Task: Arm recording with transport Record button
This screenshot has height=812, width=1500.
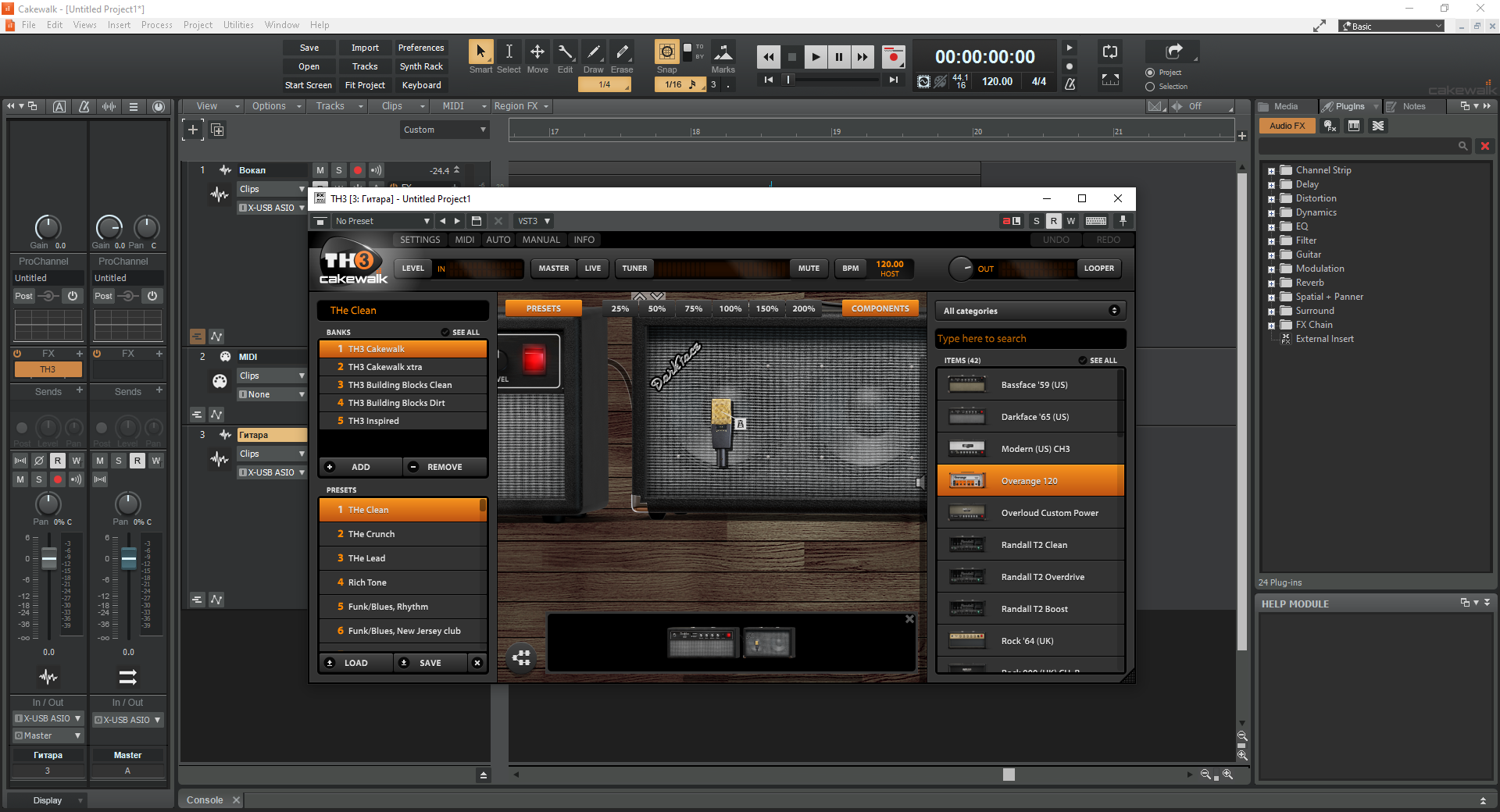Action: 893,57
